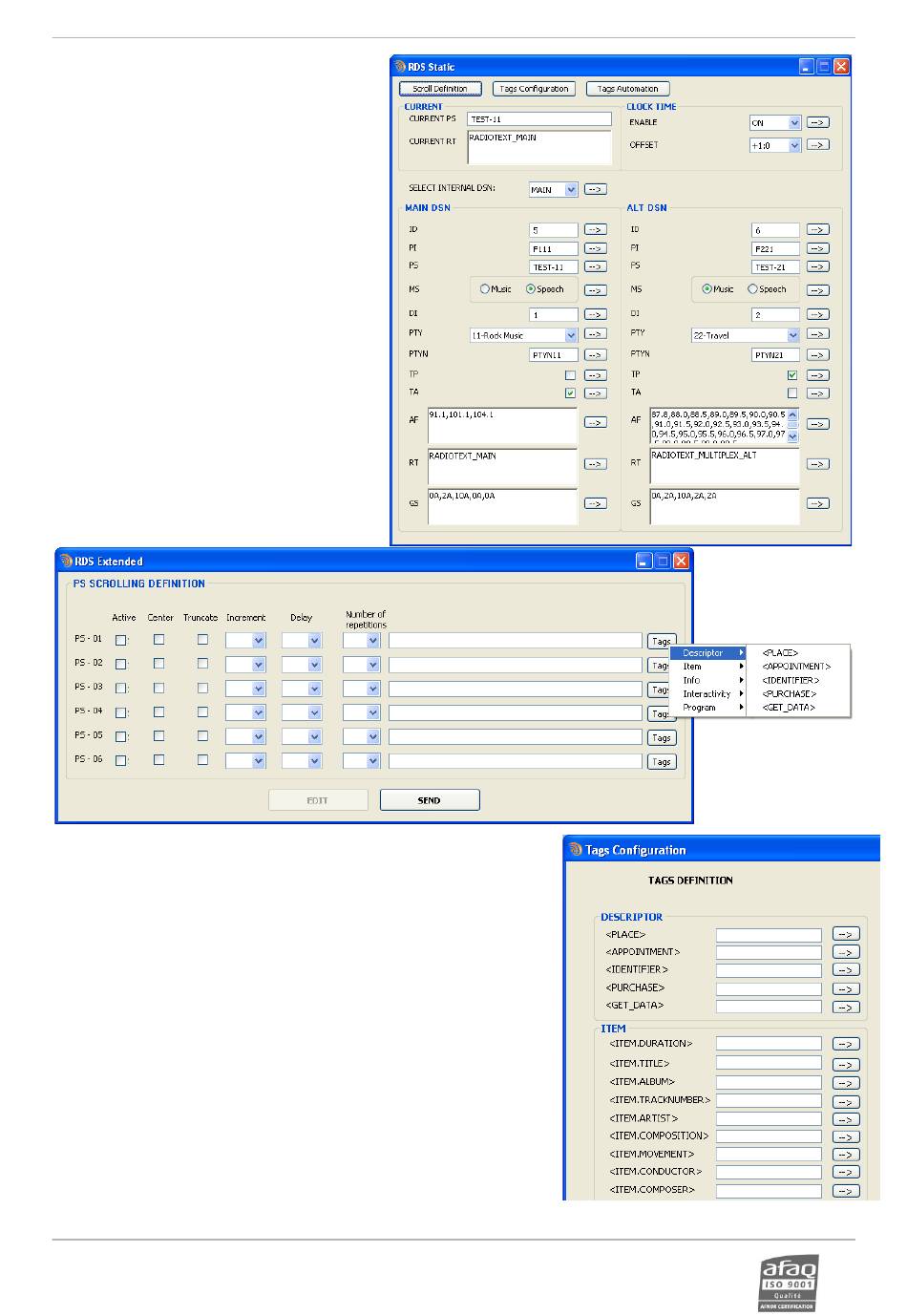Open MAIN DSN PTY dropdown
The height and width of the screenshot is (1316, 907).
click(571, 335)
